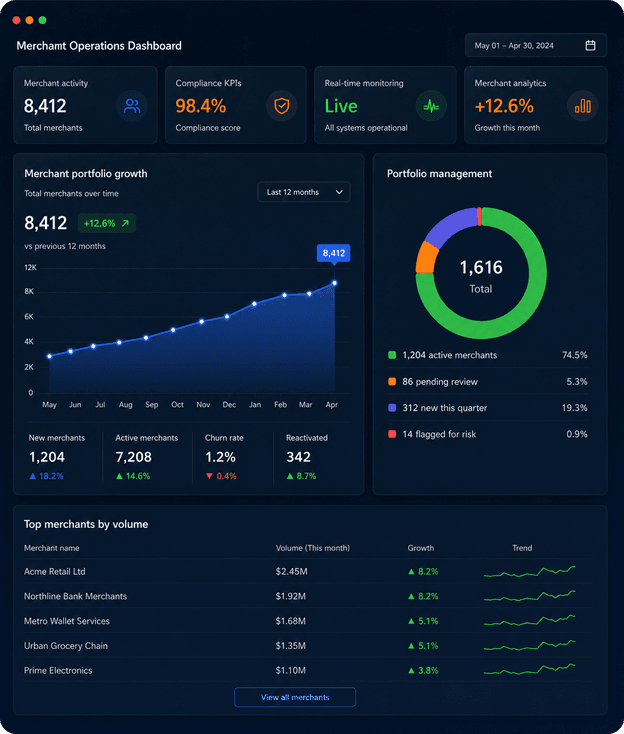
Task: Click Northline Bank Merchants trend sparkline
Action: click(529, 596)
